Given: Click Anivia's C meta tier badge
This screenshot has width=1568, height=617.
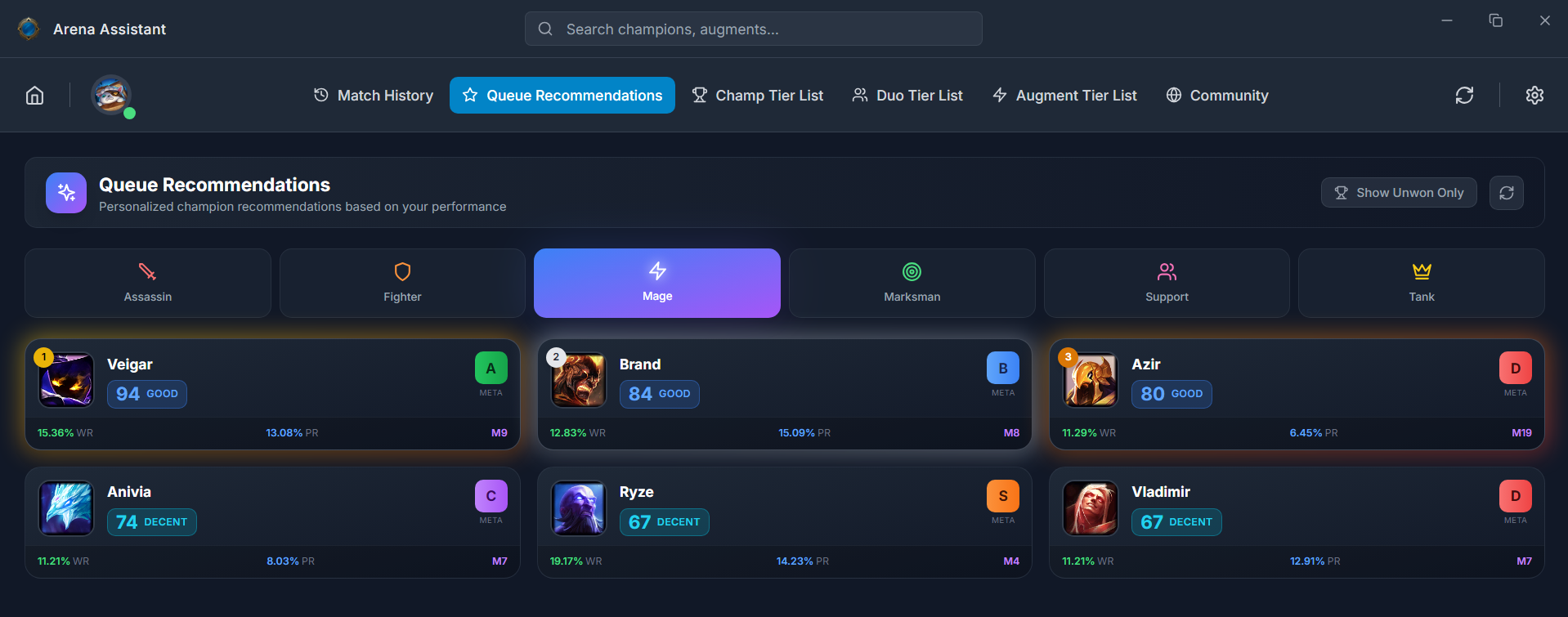Looking at the screenshot, I should click(x=491, y=496).
